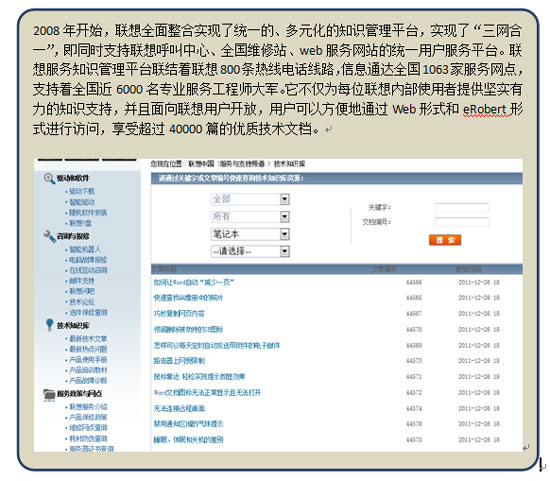Open 维修网点查询 sidebar link
Screen dimensions: 550x481
point(88,428)
